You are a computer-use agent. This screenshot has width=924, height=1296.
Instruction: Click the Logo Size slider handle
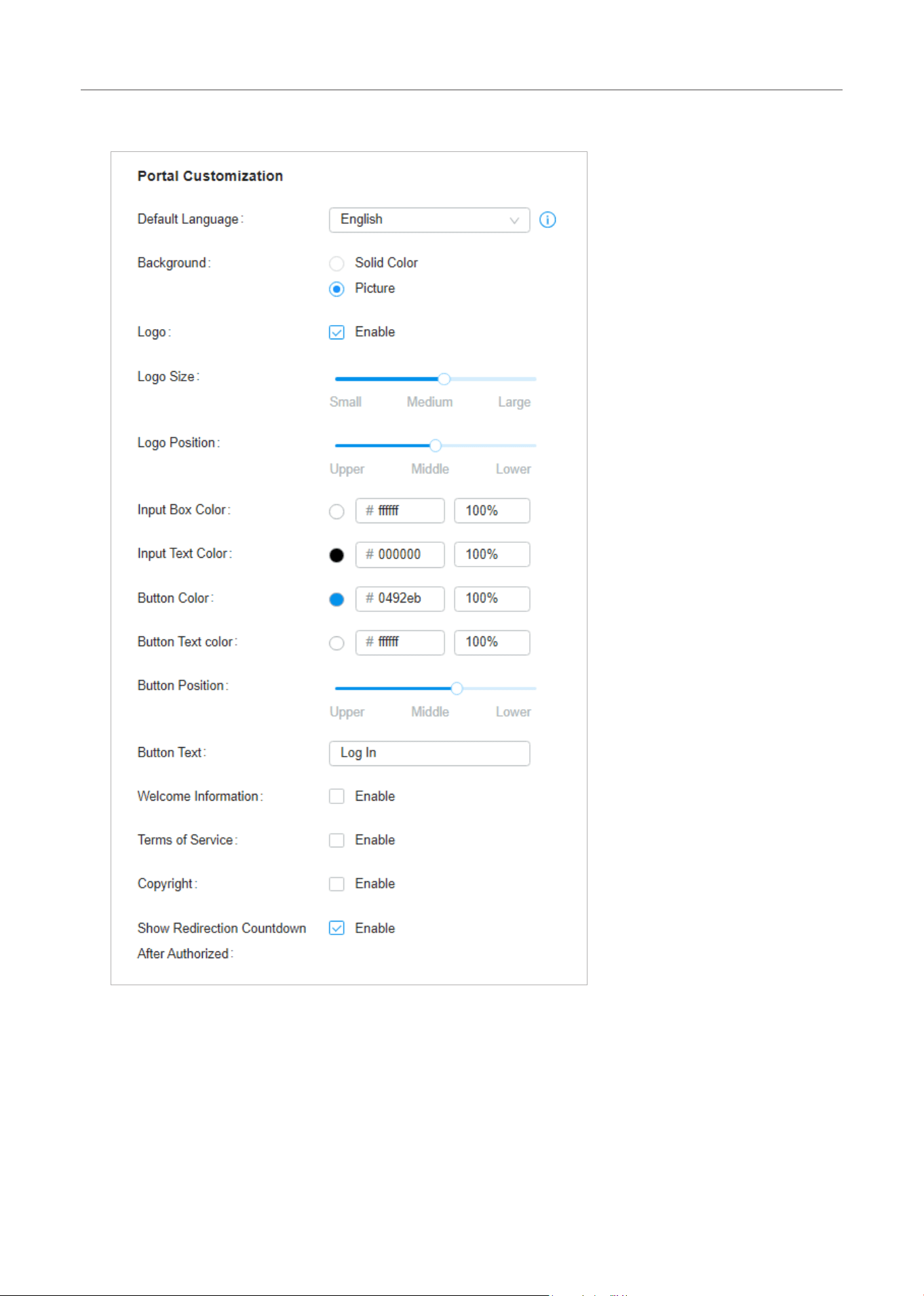[444, 379]
